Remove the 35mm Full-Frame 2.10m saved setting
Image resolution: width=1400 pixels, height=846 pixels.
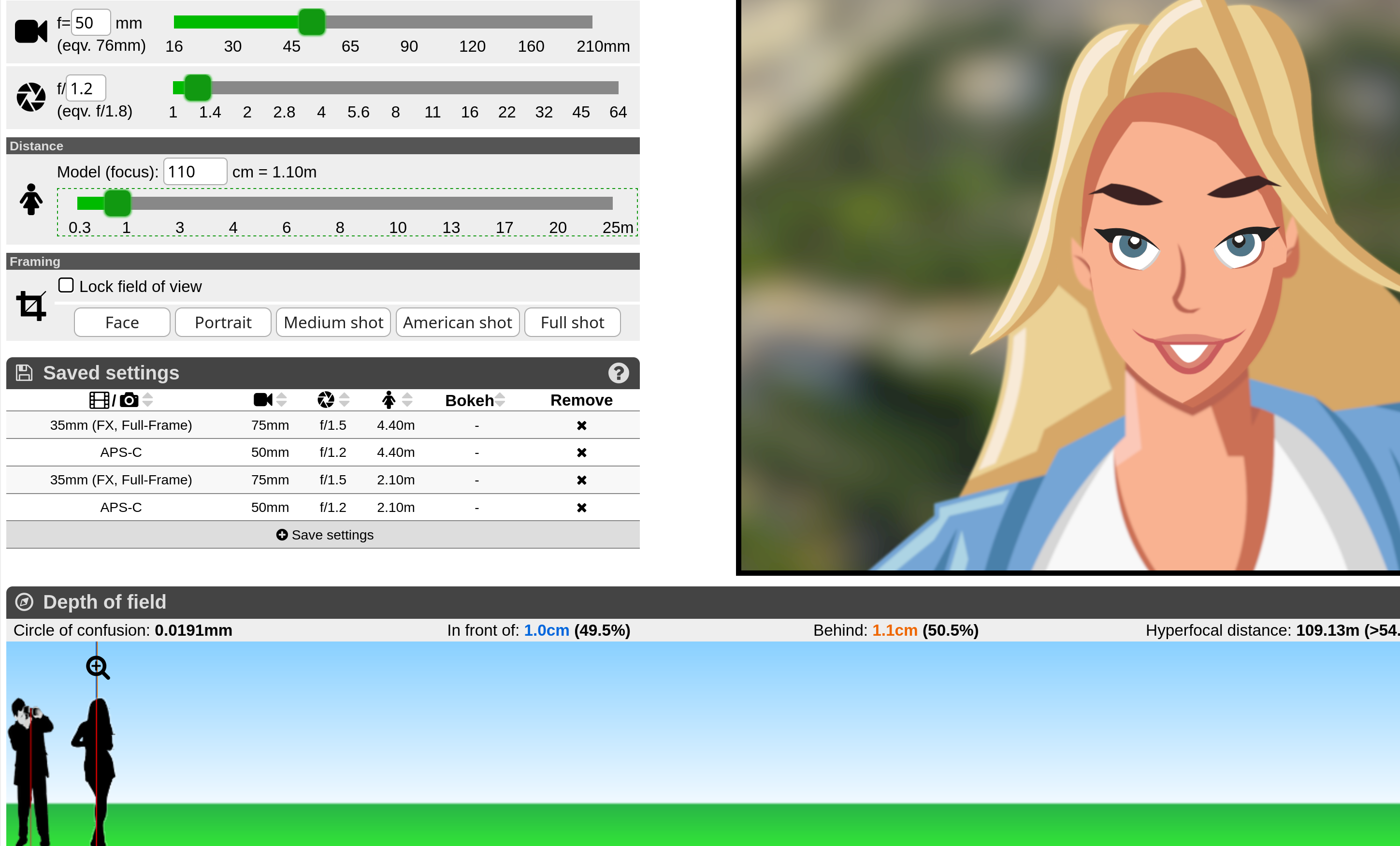tap(581, 480)
